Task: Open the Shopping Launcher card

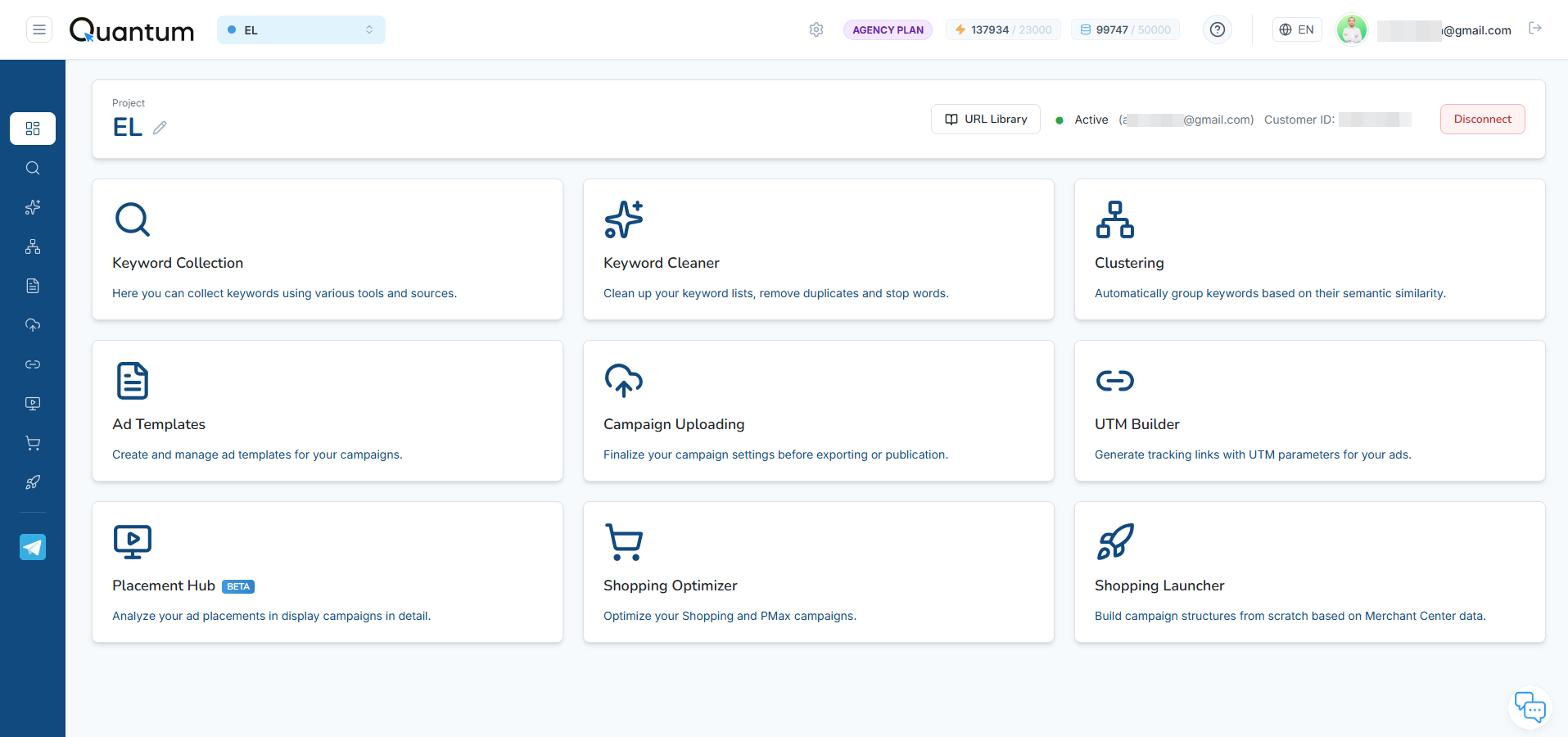Action: pos(1310,572)
